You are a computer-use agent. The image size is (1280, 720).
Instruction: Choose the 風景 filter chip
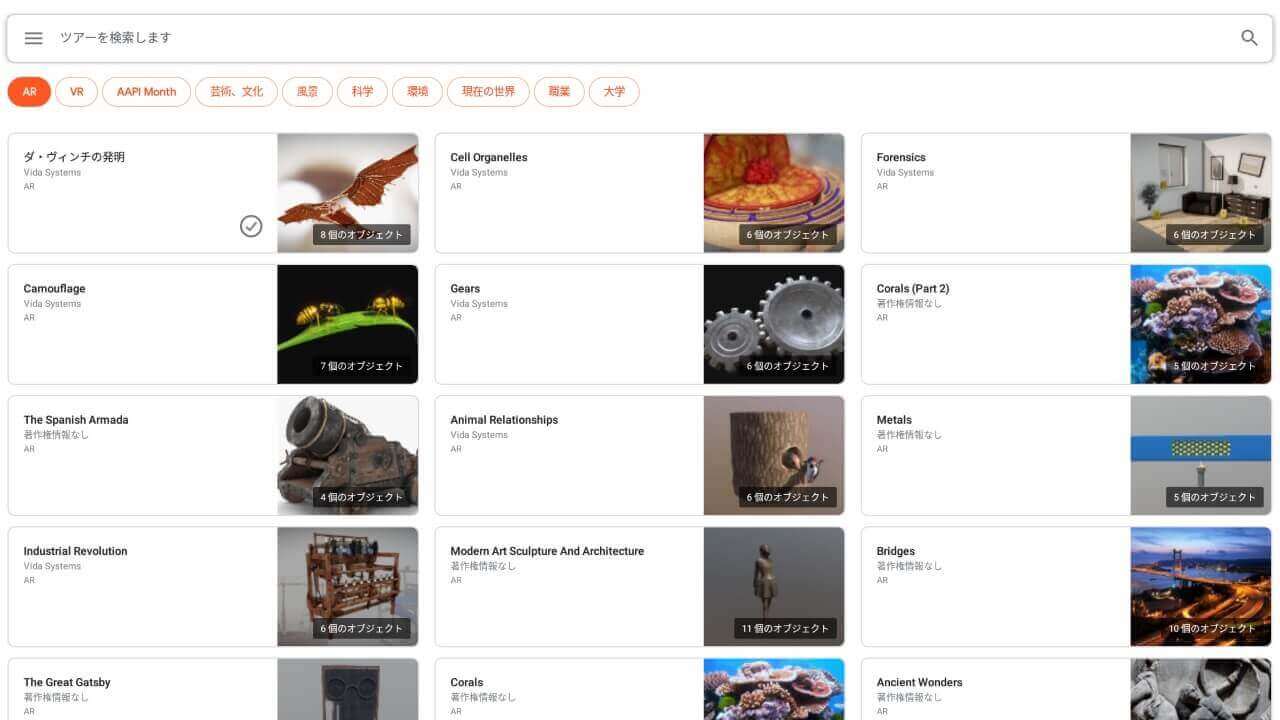307,92
